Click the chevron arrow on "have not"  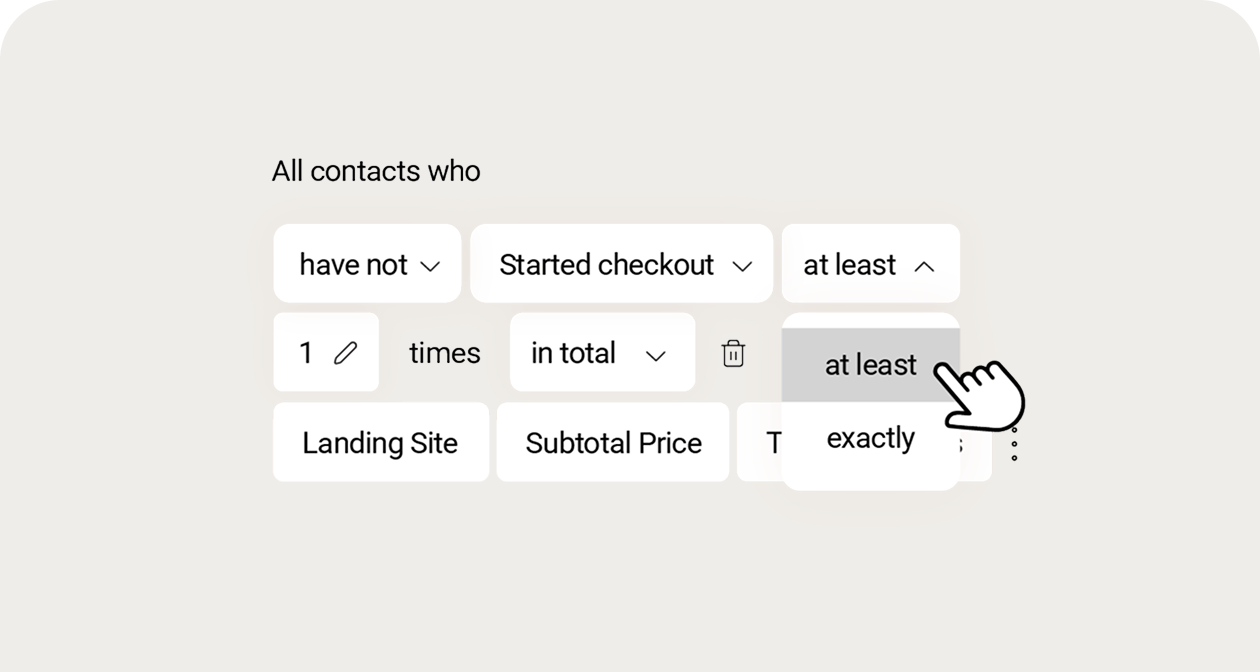(430, 266)
